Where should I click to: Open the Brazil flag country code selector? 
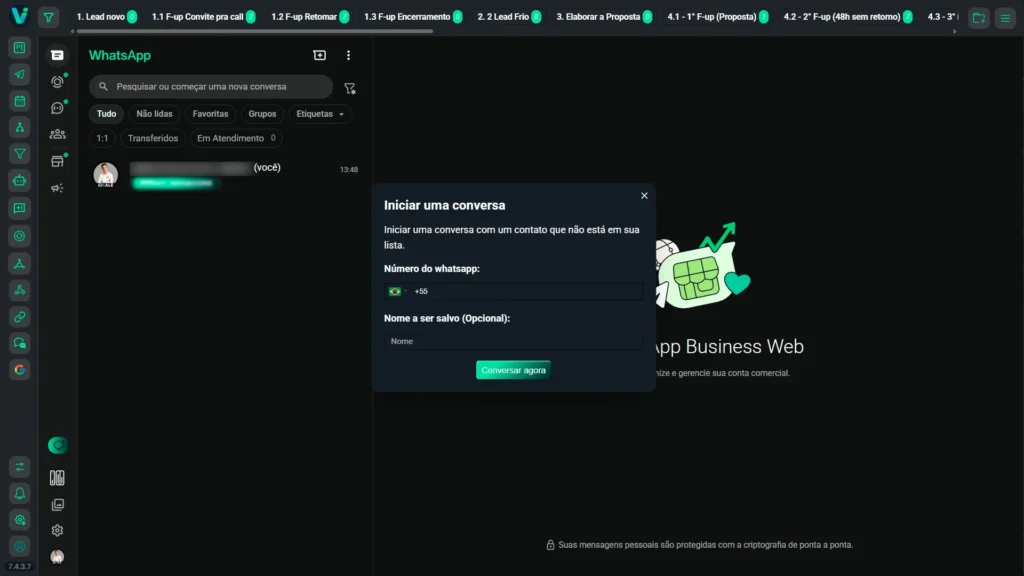tap(396, 291)
